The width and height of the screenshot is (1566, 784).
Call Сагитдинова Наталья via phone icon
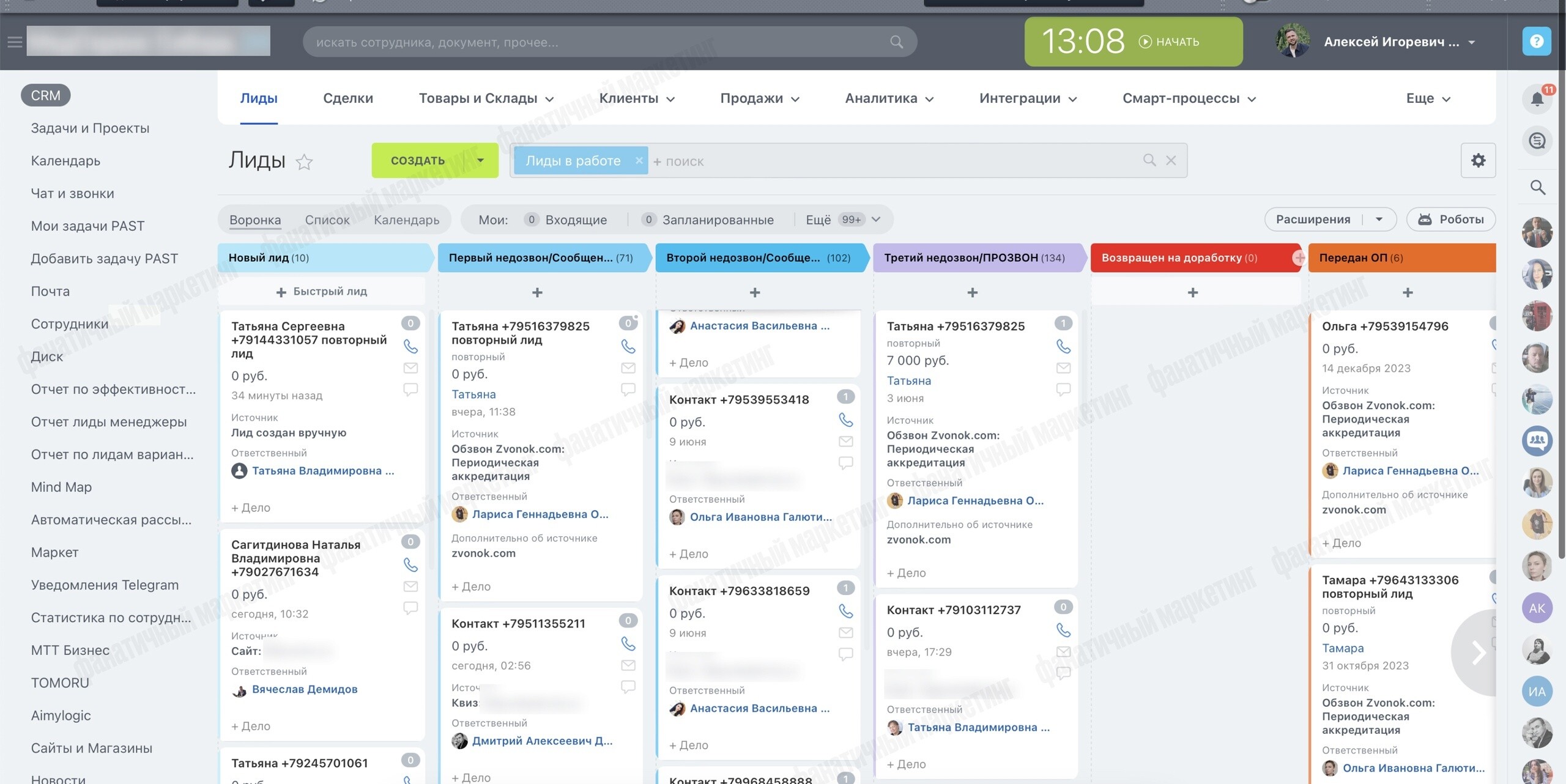(x=410, y=565)
